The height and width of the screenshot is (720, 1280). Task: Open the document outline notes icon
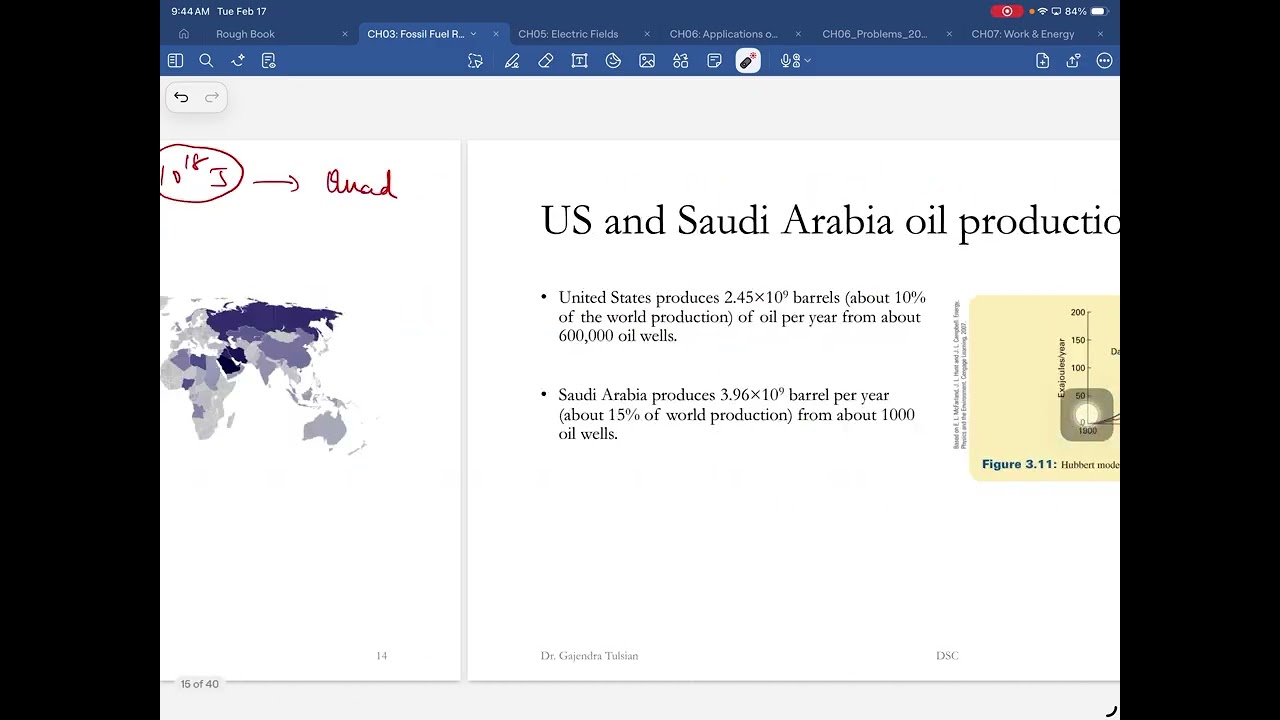pyautogui.click(x=268, y=61)
